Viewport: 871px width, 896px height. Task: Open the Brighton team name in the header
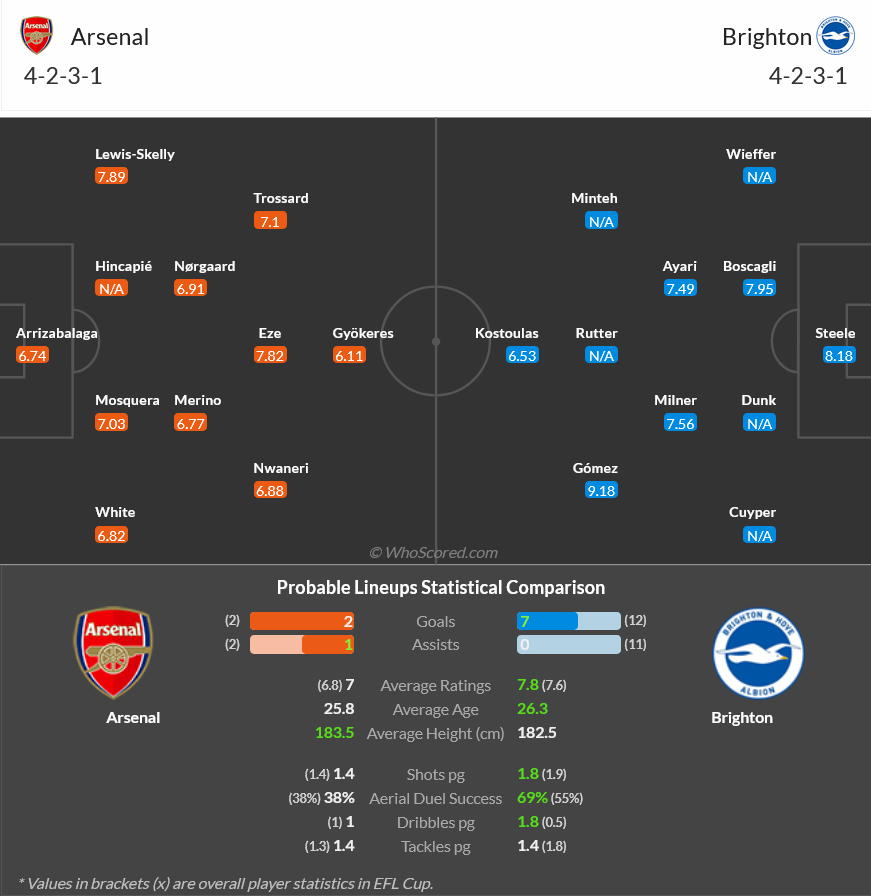pos(767,37)
